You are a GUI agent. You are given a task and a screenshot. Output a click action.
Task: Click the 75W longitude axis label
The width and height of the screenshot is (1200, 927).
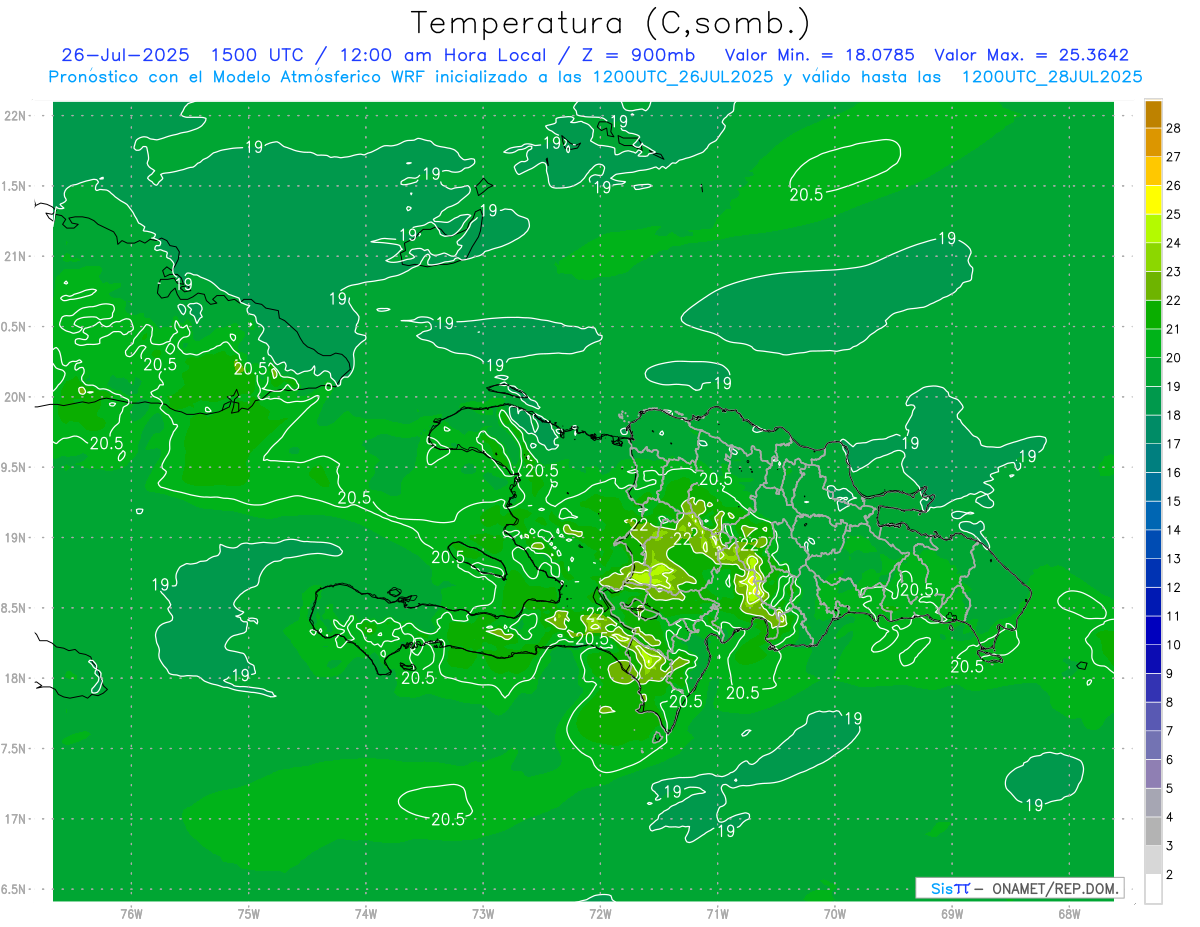(249, 913)
